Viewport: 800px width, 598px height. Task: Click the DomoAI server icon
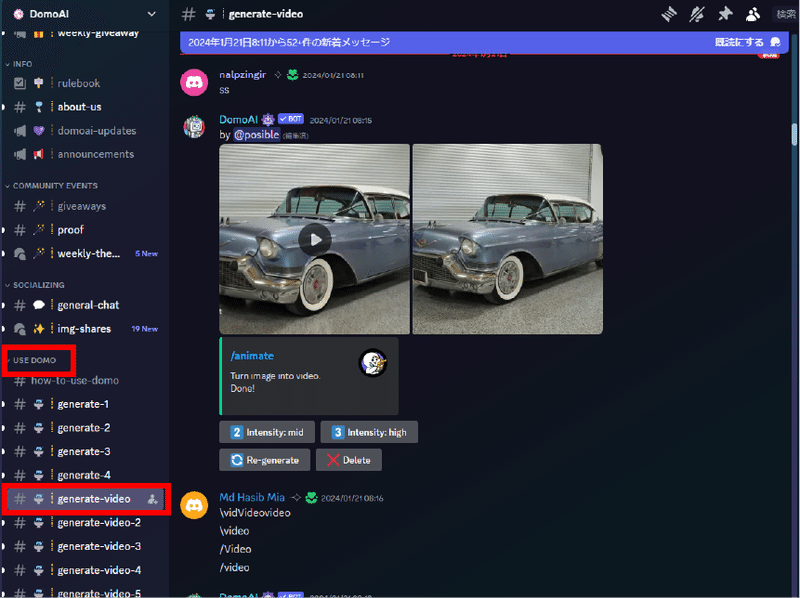(18, 14)
